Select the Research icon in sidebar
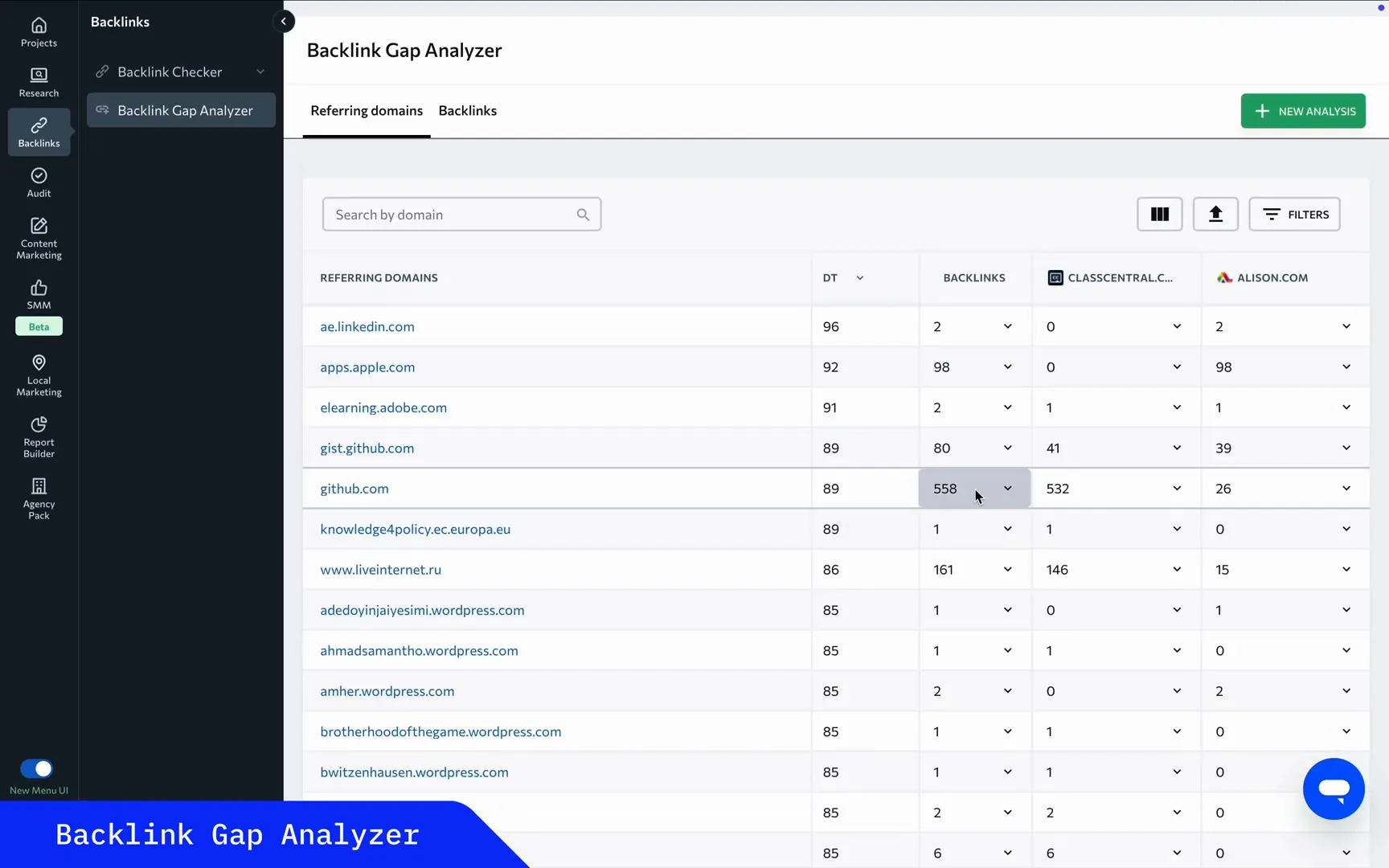The width and height of the screenshot is (1389, 868). click(38, 80)
